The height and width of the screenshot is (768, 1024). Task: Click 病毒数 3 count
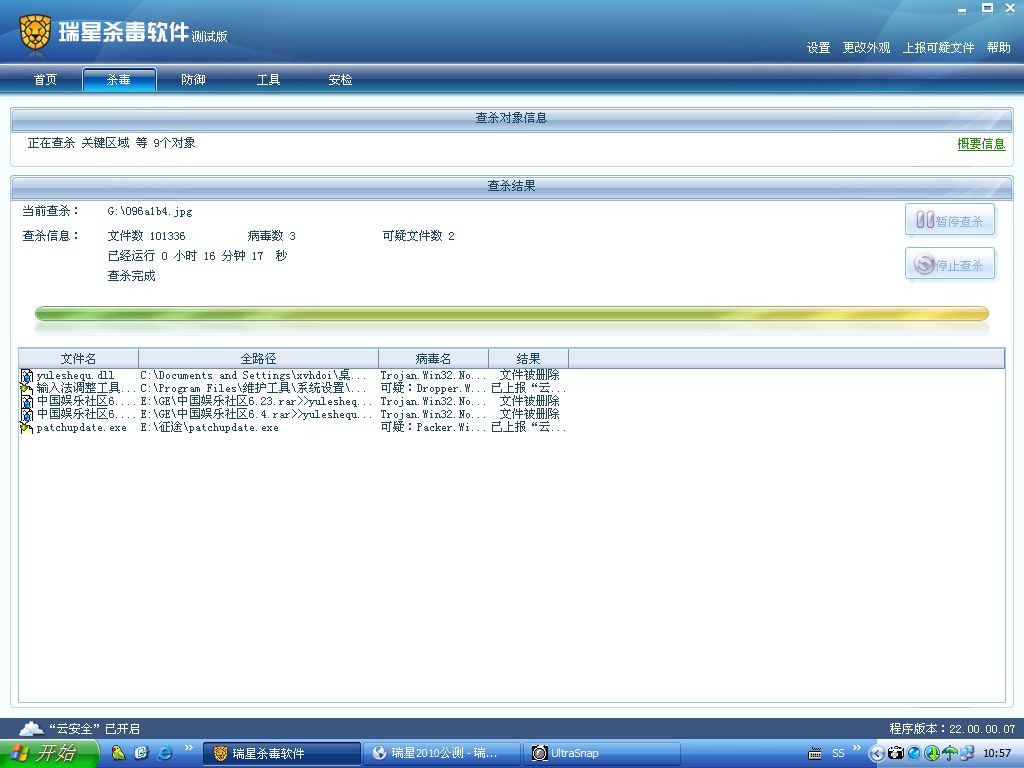(x=272, y=236)
